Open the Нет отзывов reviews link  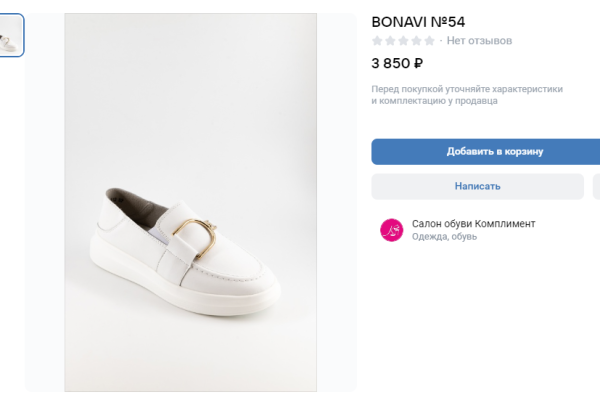tap(479, 41)
